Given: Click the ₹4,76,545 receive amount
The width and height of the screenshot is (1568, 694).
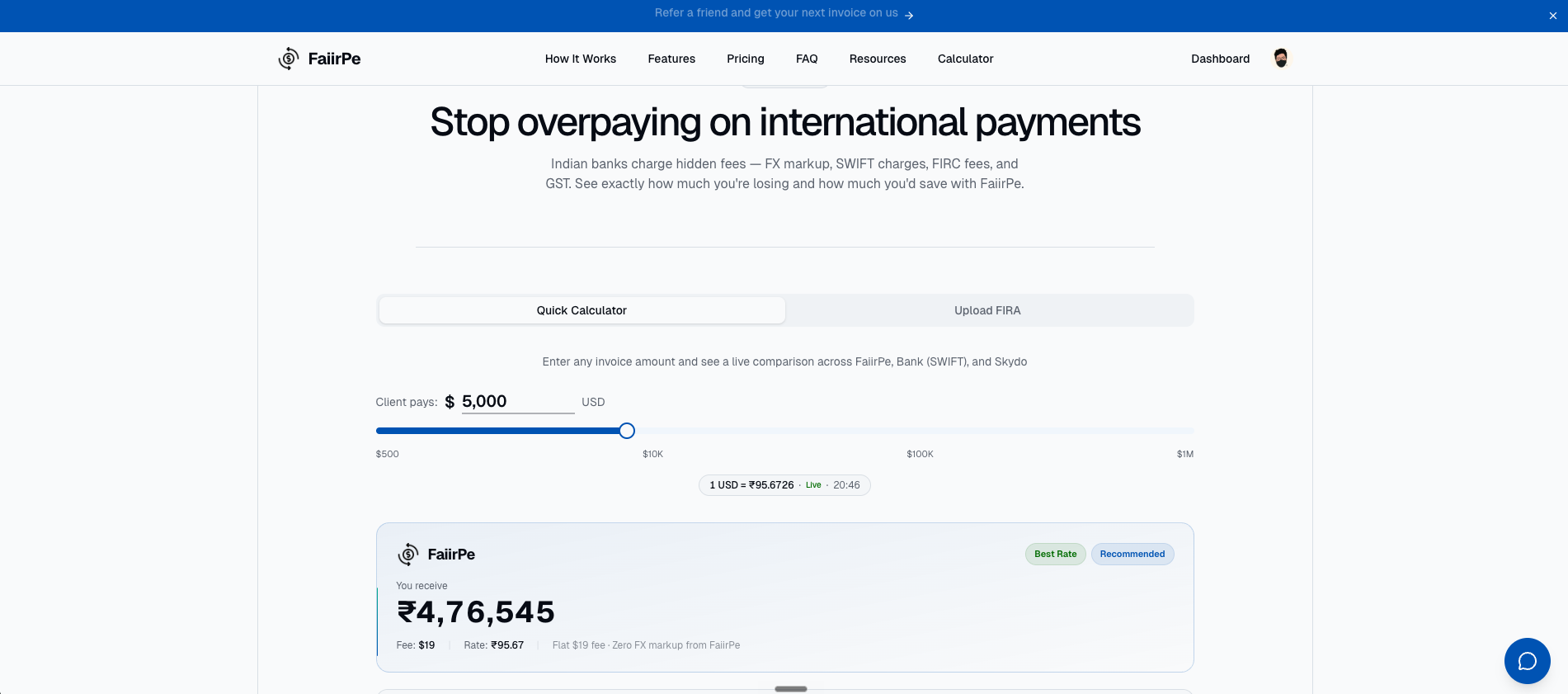Looking at the screenshot, I should coord(476,612).
